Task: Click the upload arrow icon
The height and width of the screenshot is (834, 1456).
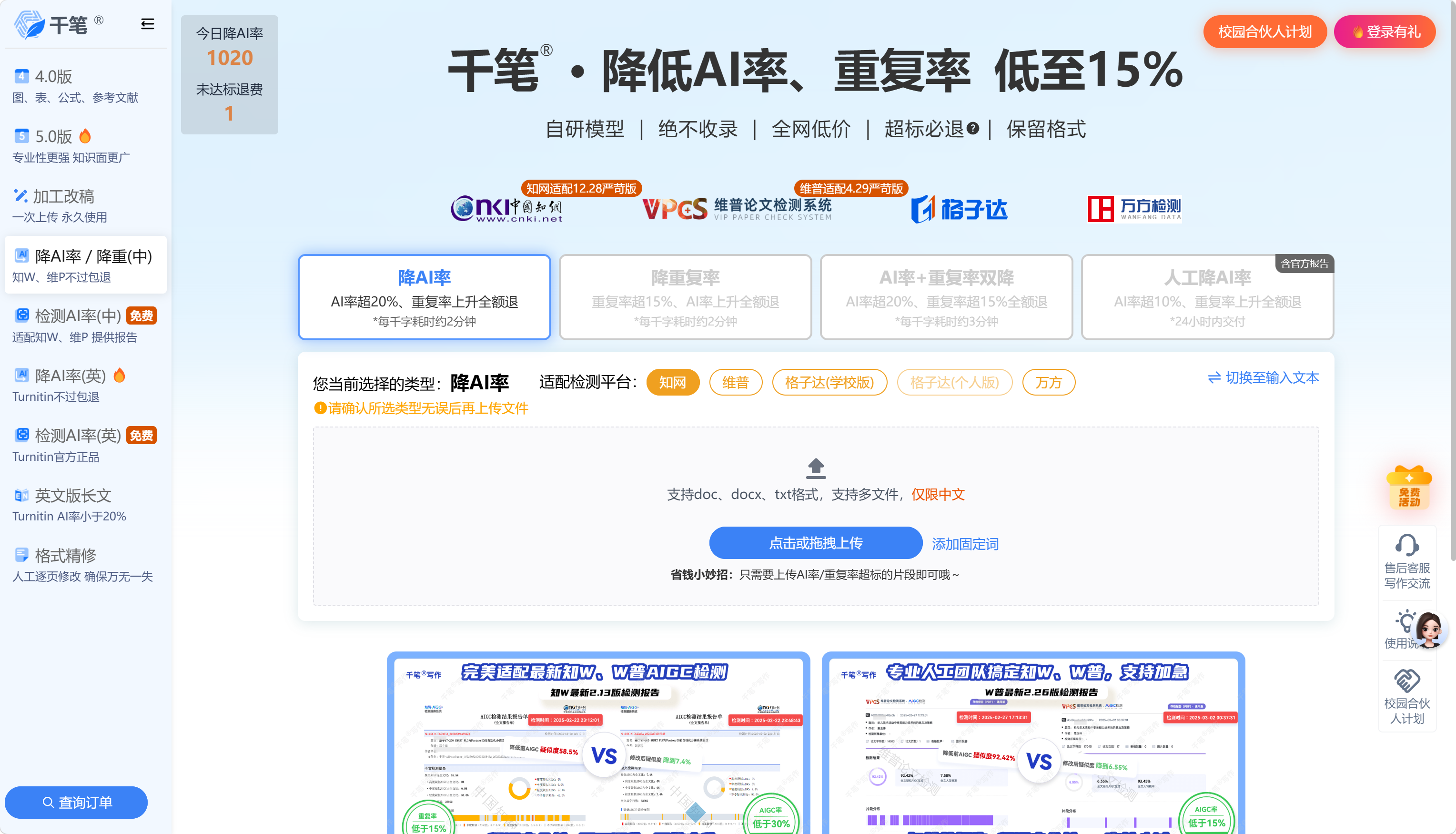Action: [815, 468]
